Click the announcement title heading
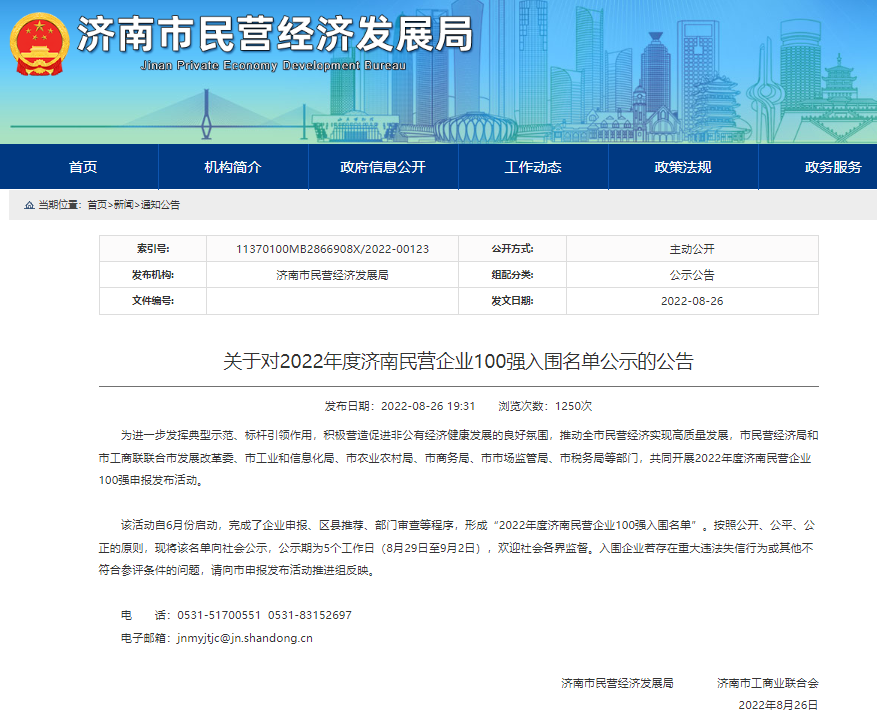The width and height of the screenshot is (877, 721). tap(458, 362)
